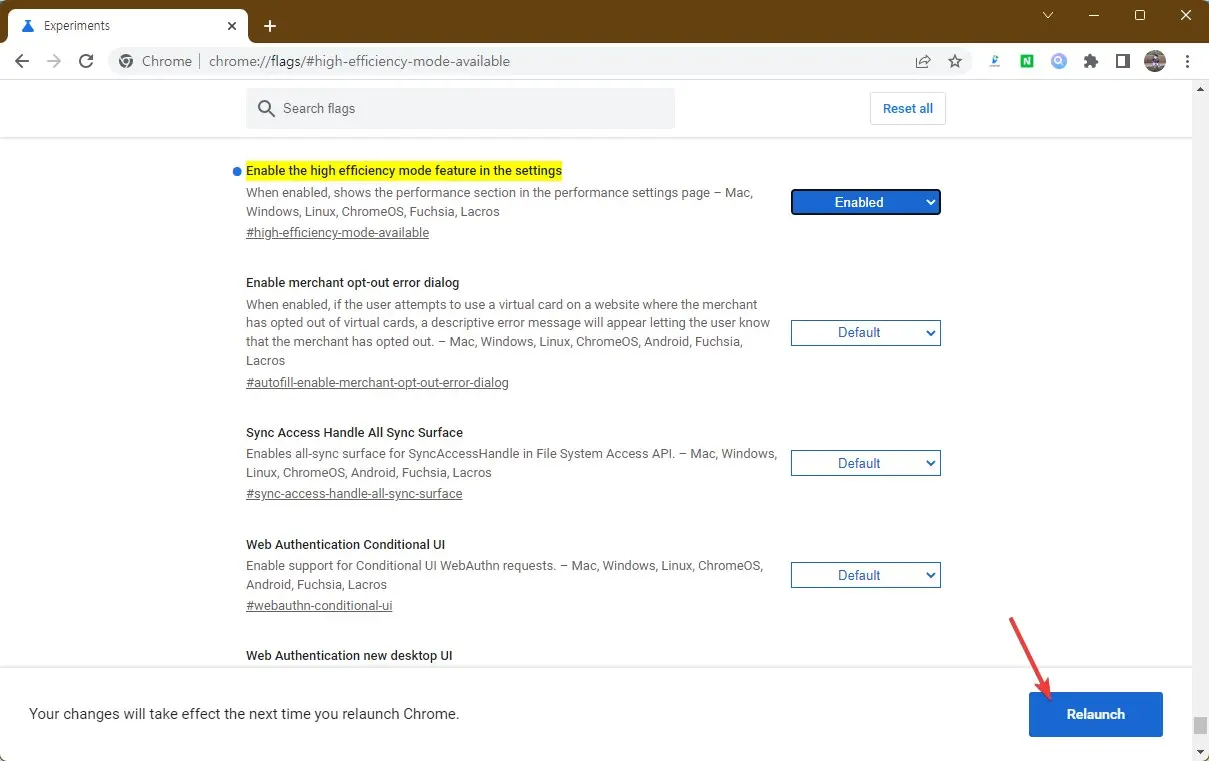Minimize the Chrome window

pyautogui.click(x=1094, y=15)
